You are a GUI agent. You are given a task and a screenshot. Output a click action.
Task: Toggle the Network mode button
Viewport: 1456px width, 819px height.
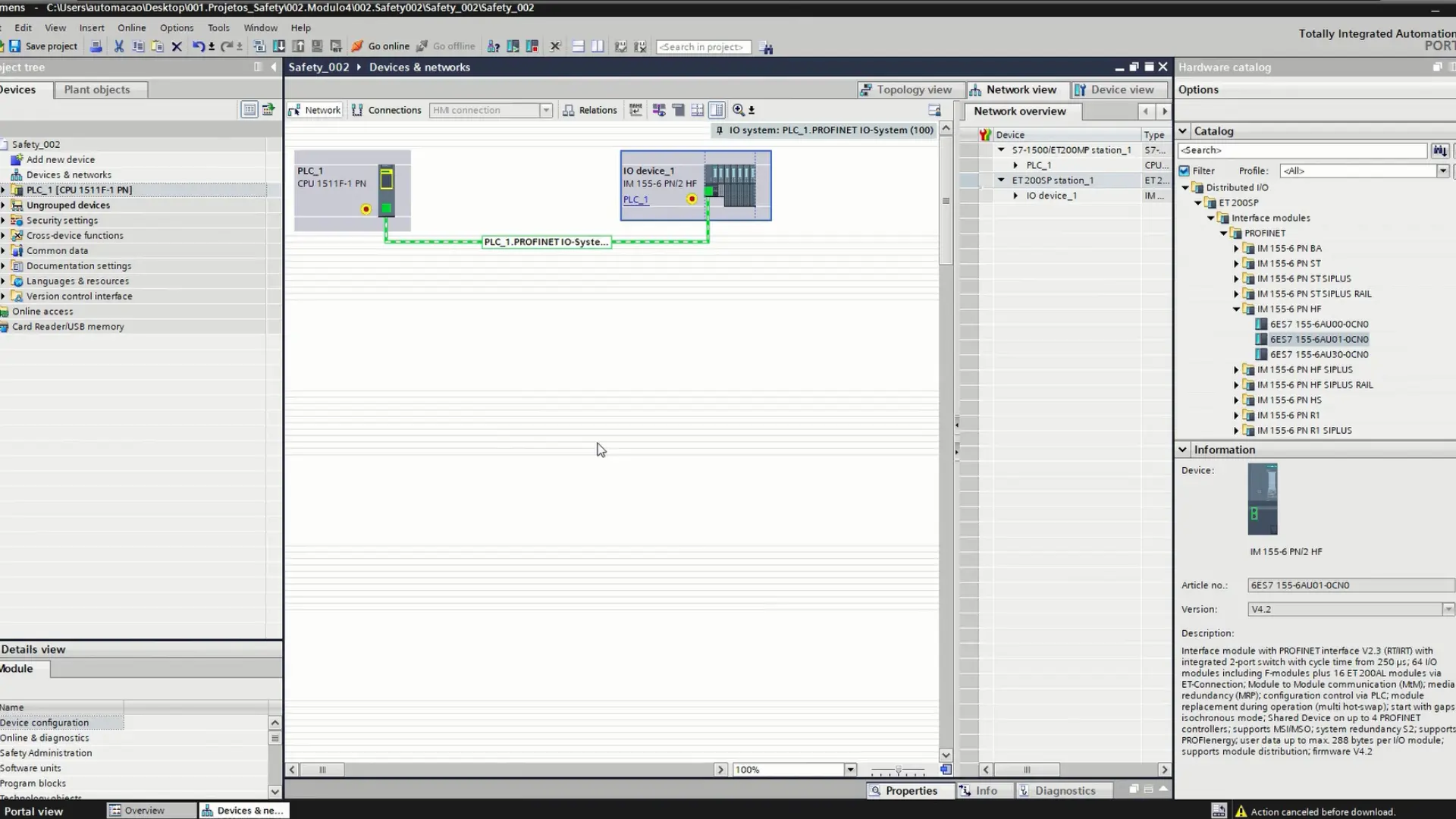[x=315, y=110]
